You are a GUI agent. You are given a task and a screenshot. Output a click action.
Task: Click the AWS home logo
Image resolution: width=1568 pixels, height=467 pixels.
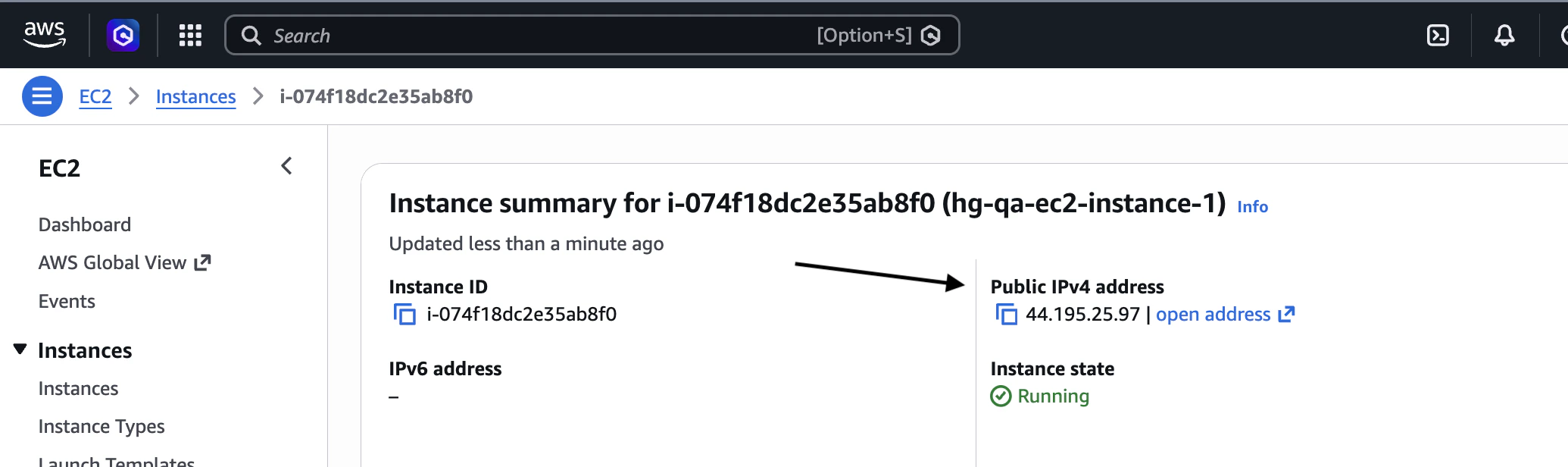(x=45, y=32)
